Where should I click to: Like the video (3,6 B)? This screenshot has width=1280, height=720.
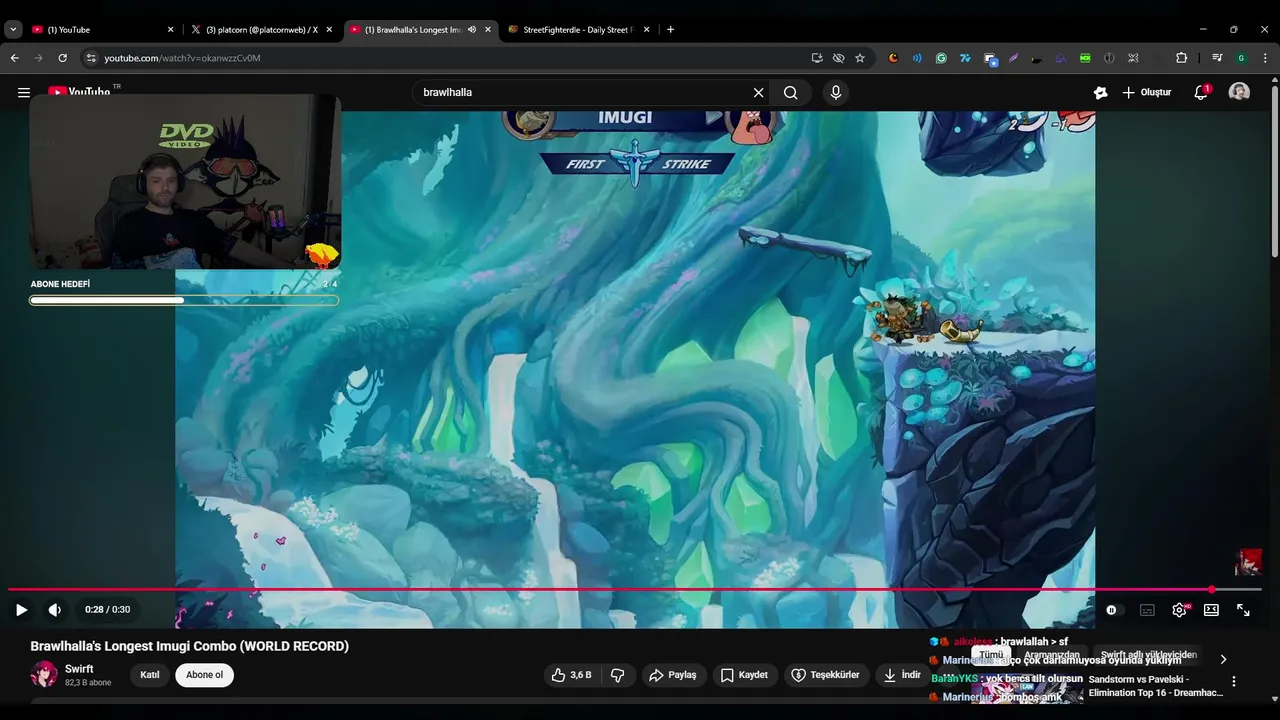pyautogui.click(x=571, y=675)
